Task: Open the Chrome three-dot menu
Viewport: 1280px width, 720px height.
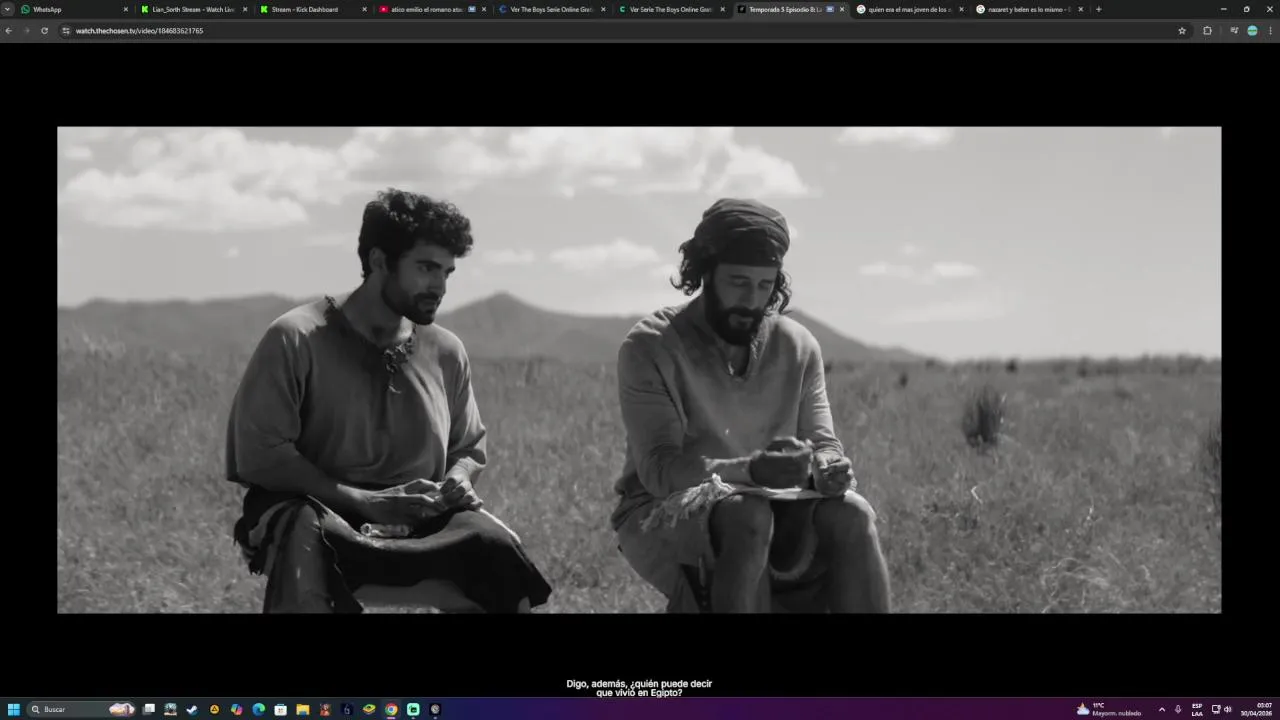Action: coord(1270,31)
